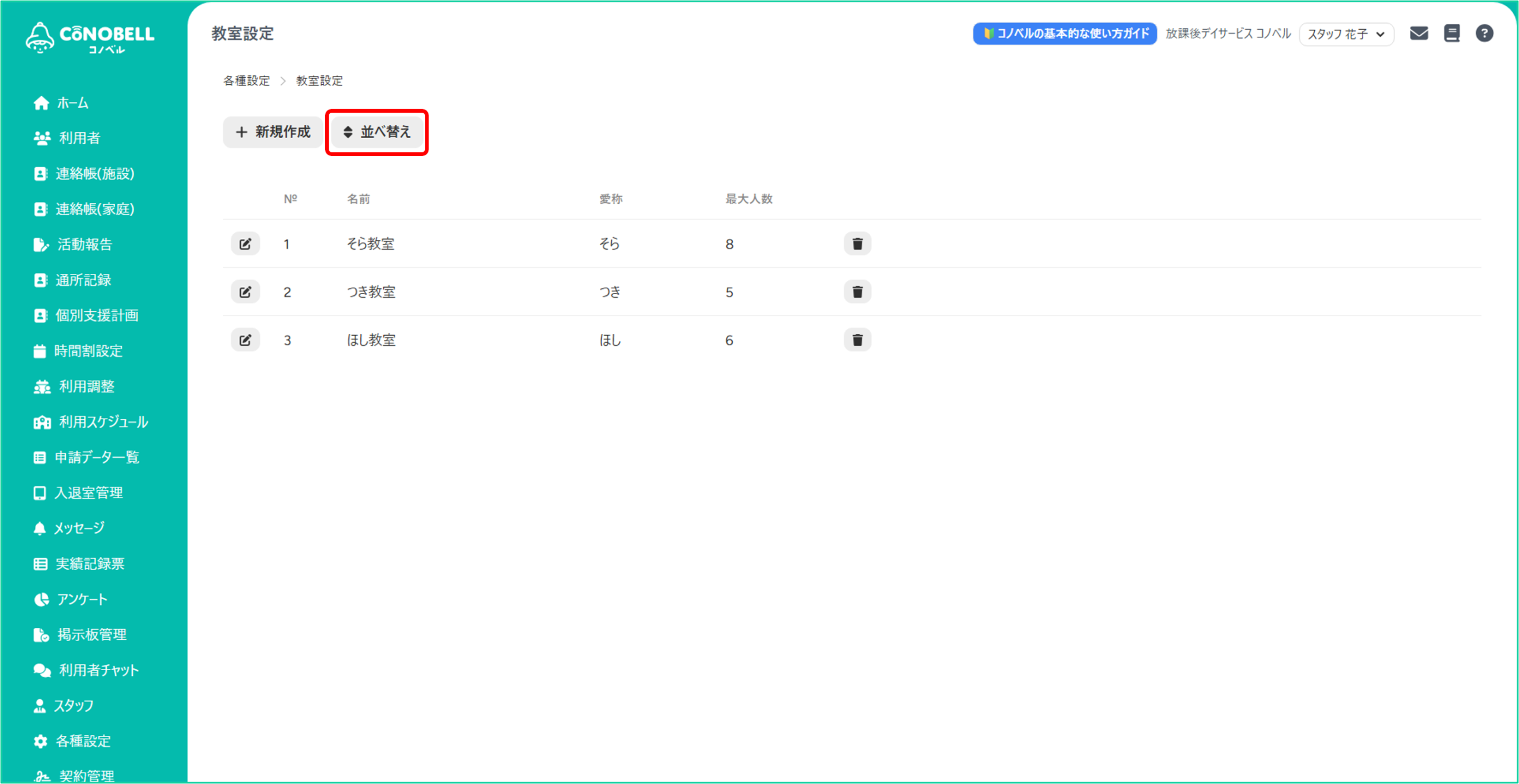Click the edit icon for つき教室

[245, 292]
